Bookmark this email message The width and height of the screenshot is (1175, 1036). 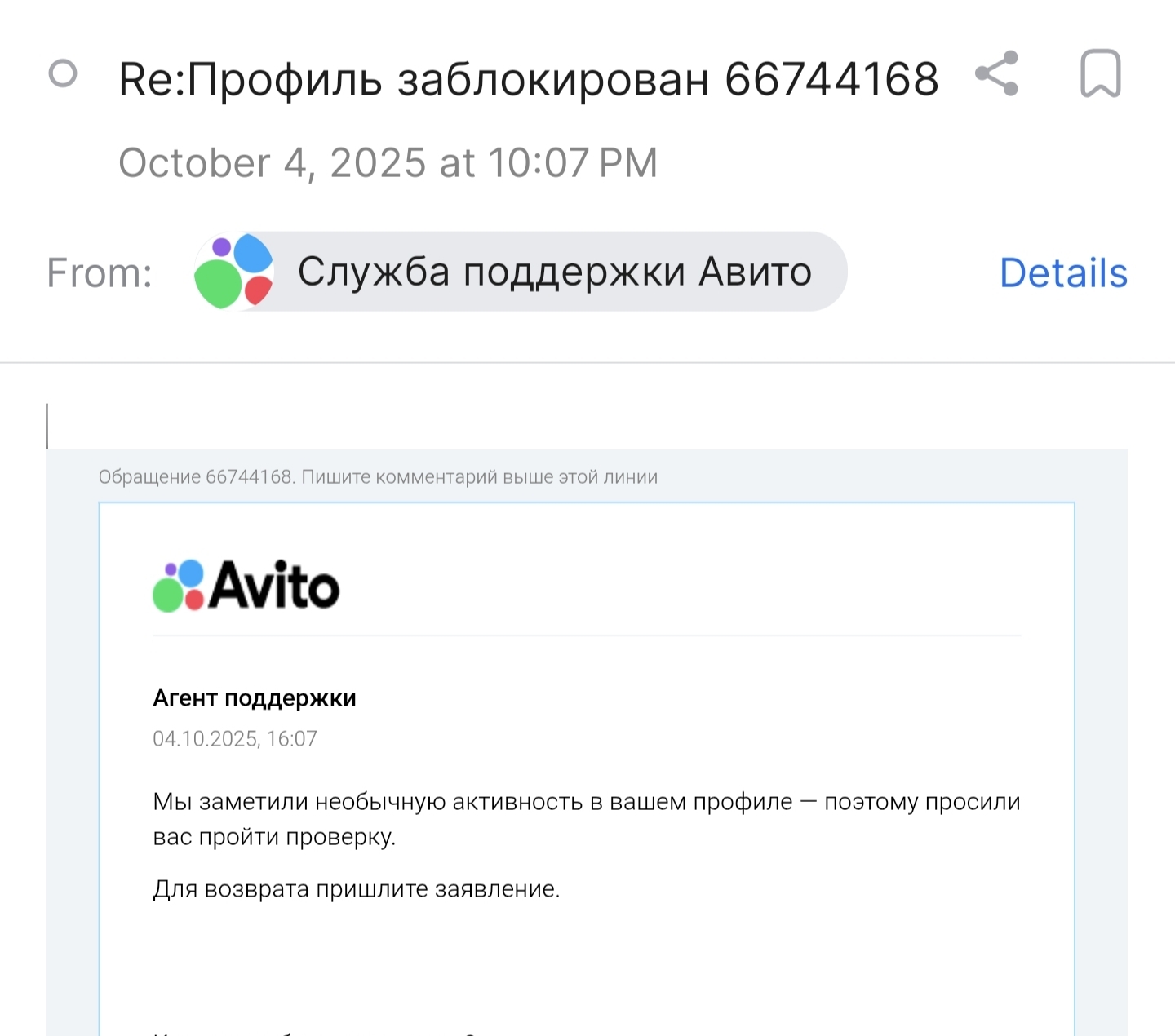[1100, 74]
